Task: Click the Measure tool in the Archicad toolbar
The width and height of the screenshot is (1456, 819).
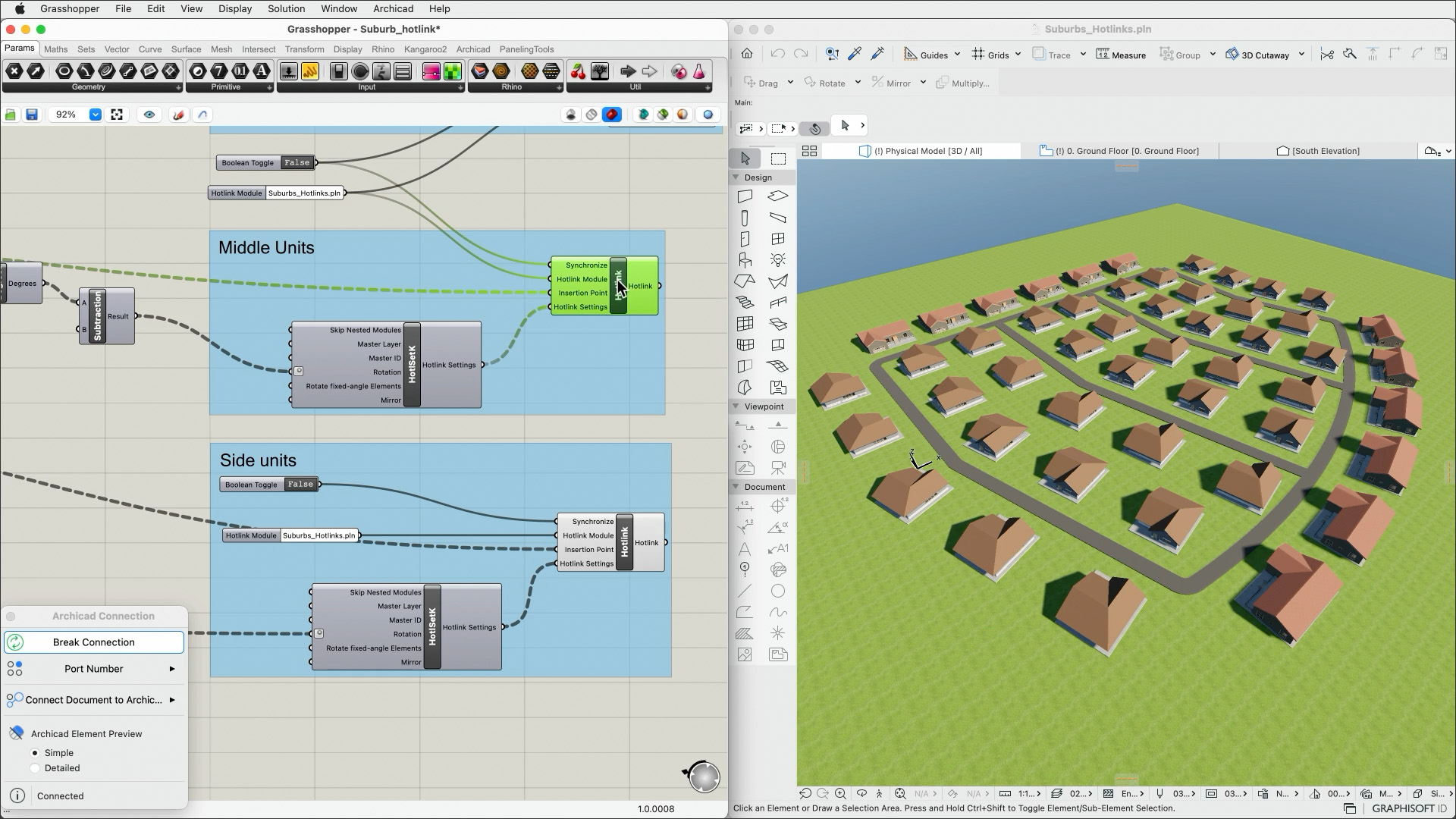Action: pyautogui.click(x=1121, y=55)
